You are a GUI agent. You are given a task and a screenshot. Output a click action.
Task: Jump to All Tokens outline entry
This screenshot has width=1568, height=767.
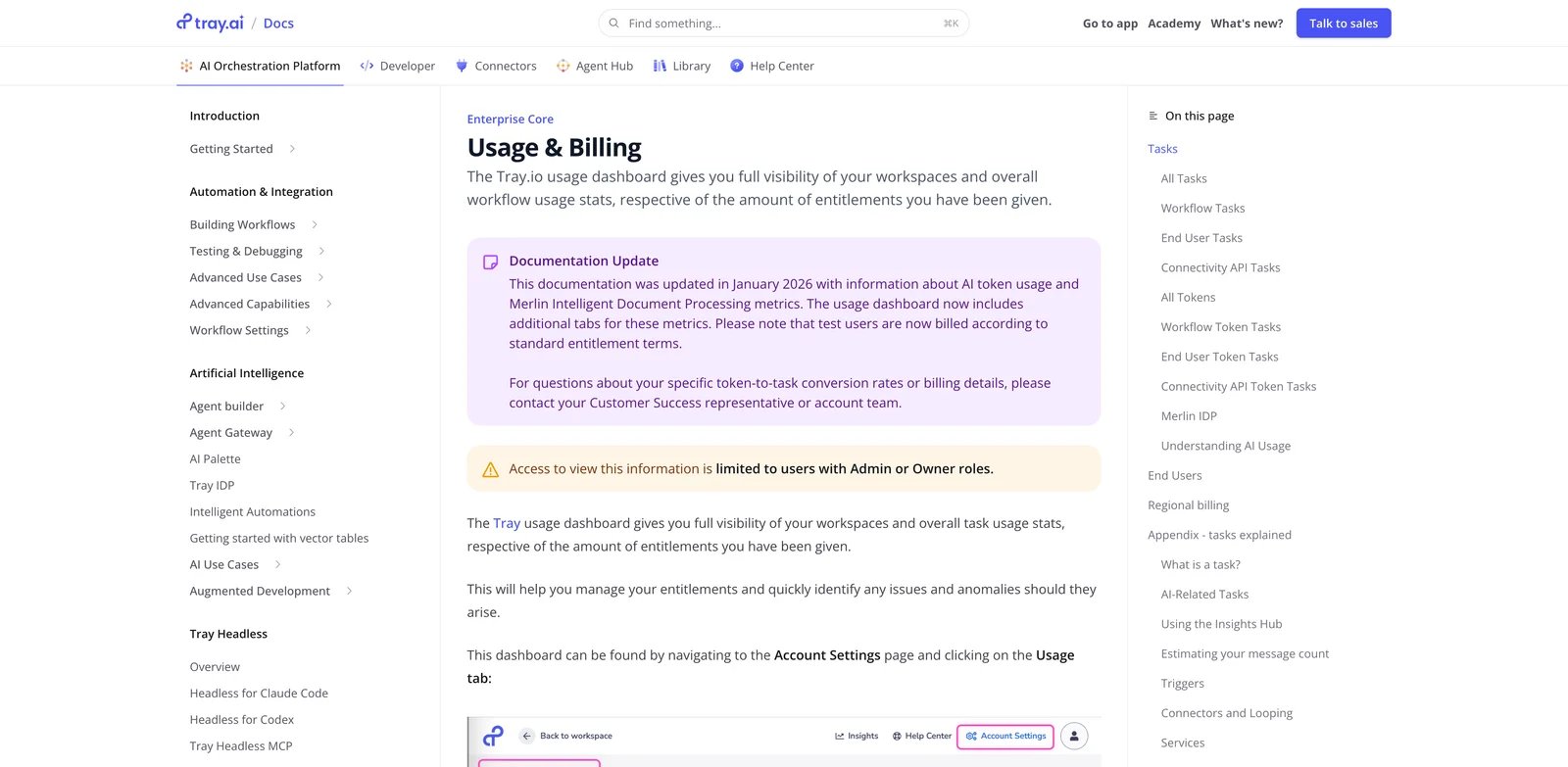click(x=1188, y=298)
